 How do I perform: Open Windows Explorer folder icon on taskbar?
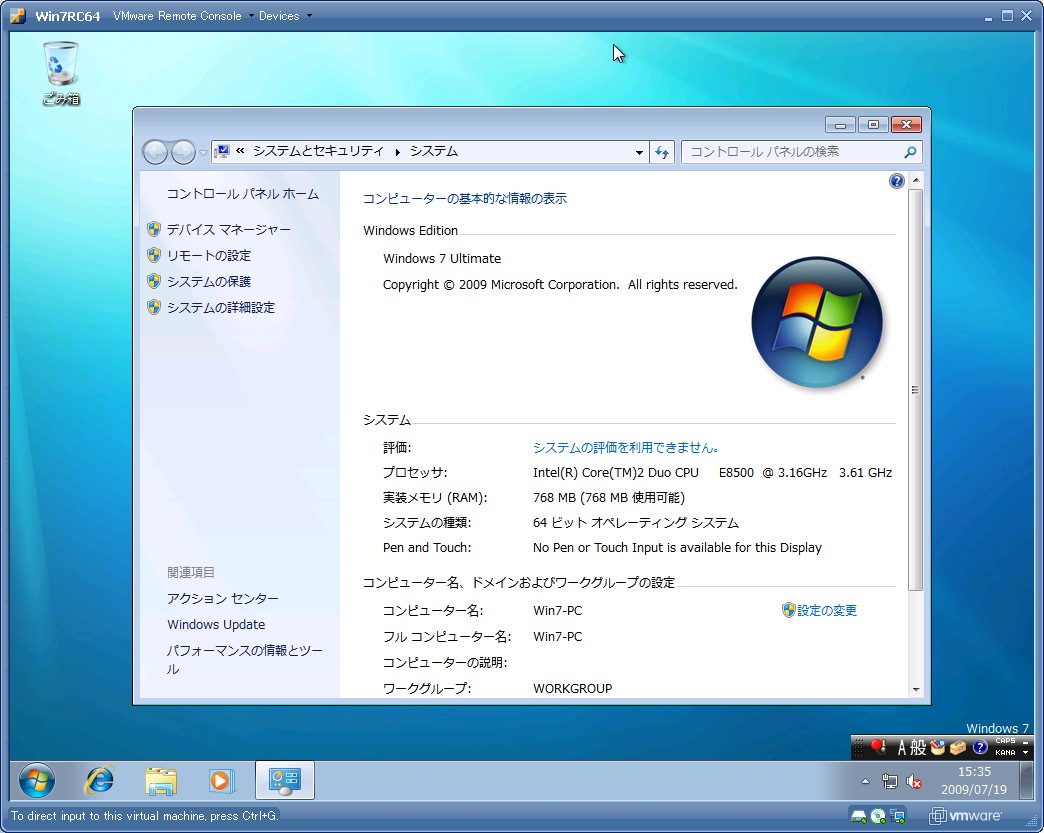(160, 781)
